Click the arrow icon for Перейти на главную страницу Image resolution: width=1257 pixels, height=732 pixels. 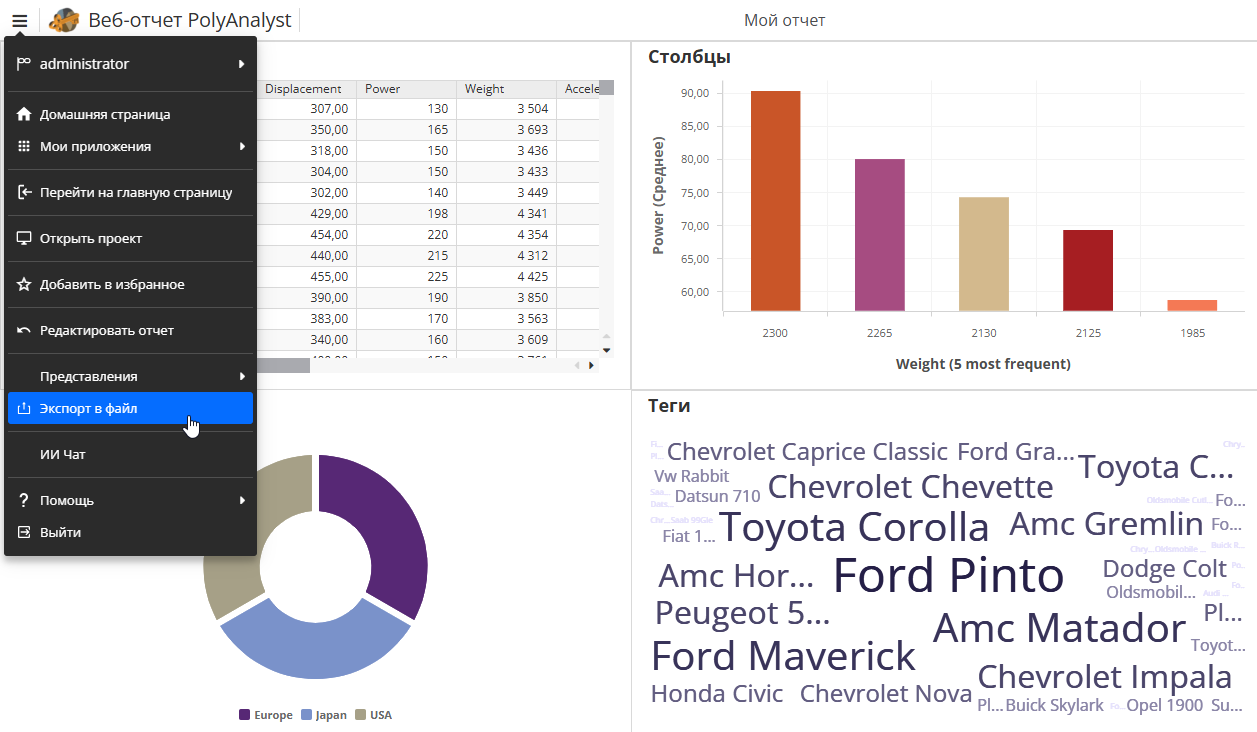tap(24, 192)
